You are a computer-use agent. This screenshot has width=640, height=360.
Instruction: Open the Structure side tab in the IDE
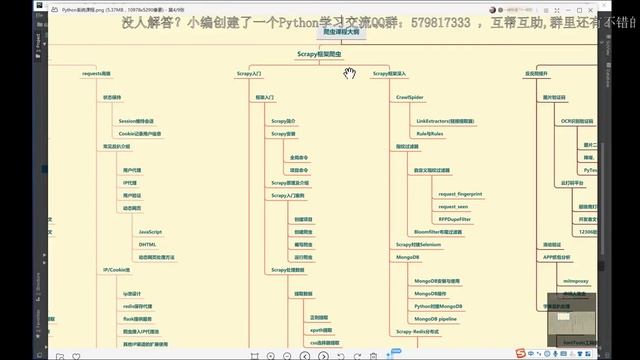point(38,287)
